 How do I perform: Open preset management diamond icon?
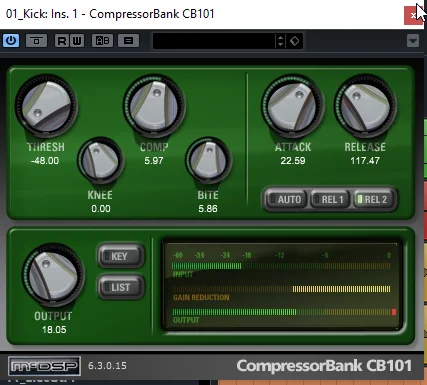coord(295,41)
